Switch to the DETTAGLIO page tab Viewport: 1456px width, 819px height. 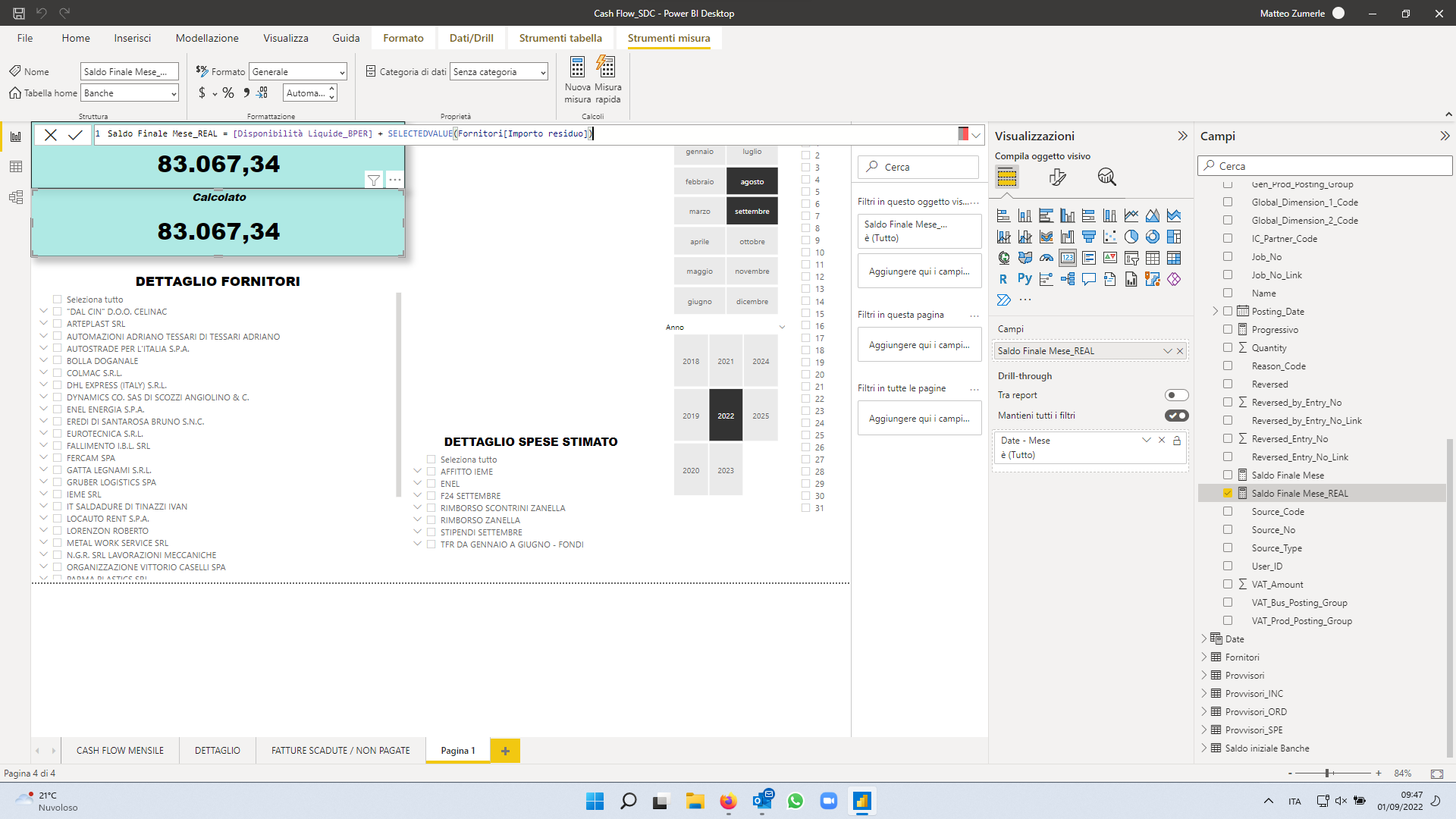click(x=218, y=751)
